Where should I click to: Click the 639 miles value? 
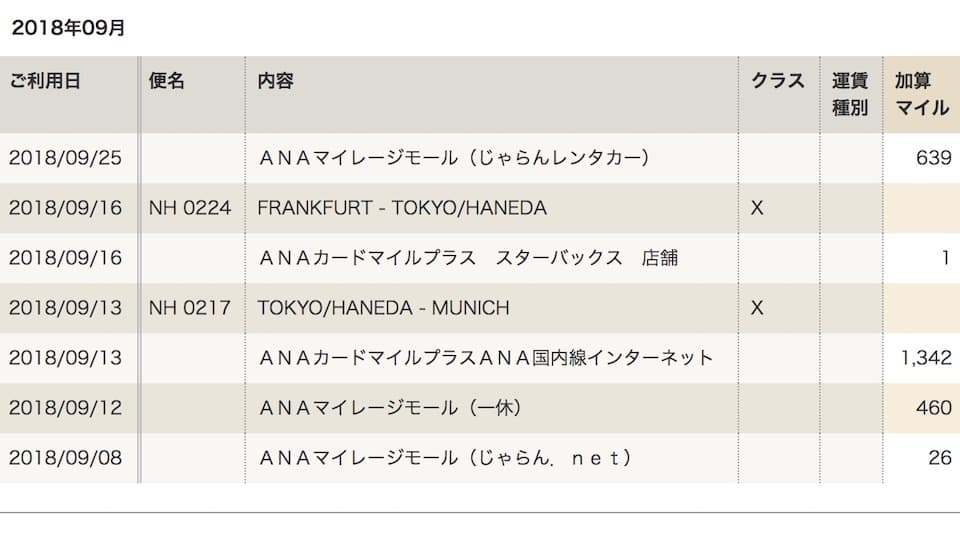(x=934, y=158)
